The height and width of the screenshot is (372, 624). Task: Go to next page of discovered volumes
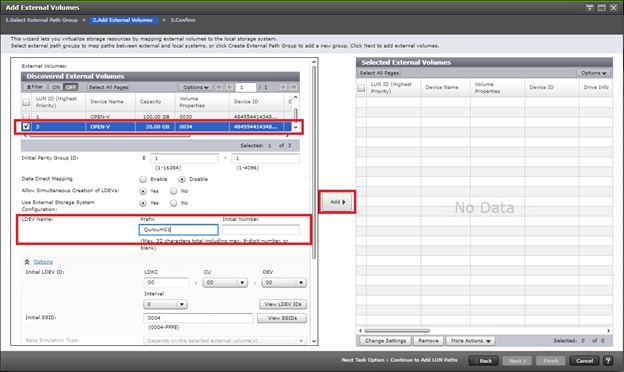(x=283, y=87)
